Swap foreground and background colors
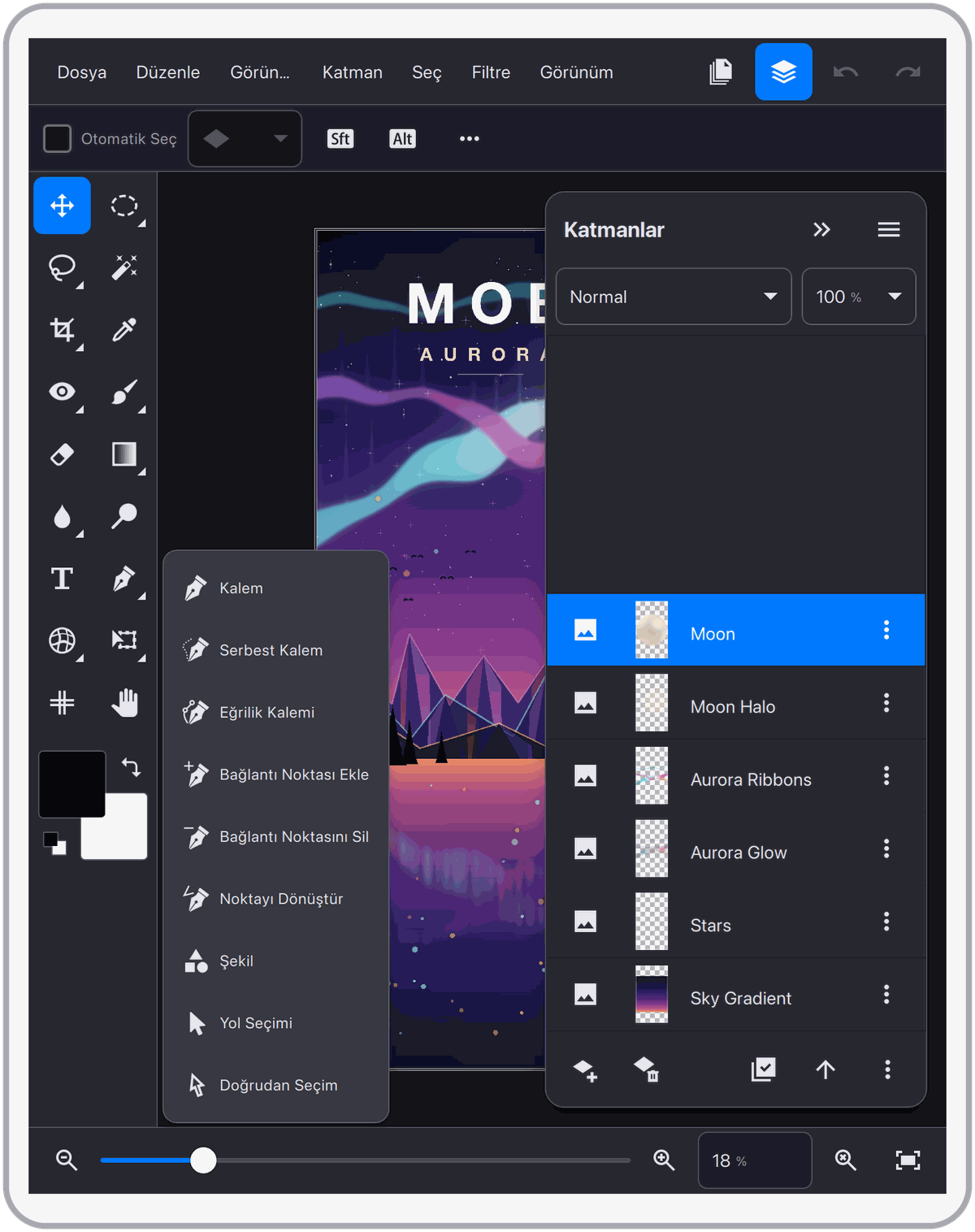The width and height of the screenshot is (975, 1232). click(131, 766)
